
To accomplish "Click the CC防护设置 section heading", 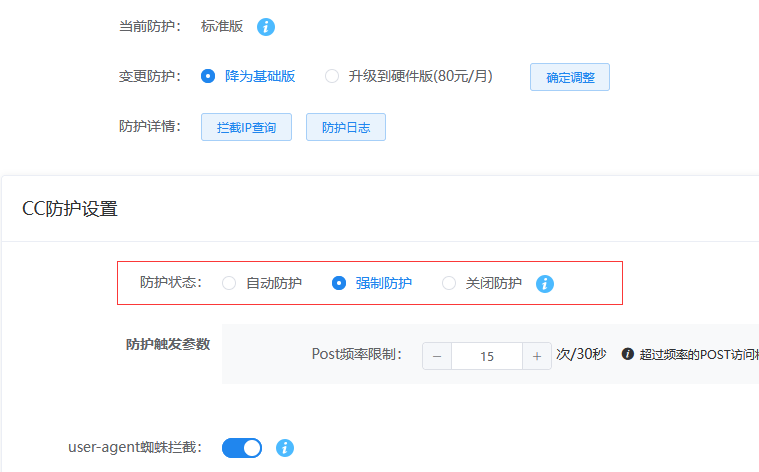I will click(70, 209).
